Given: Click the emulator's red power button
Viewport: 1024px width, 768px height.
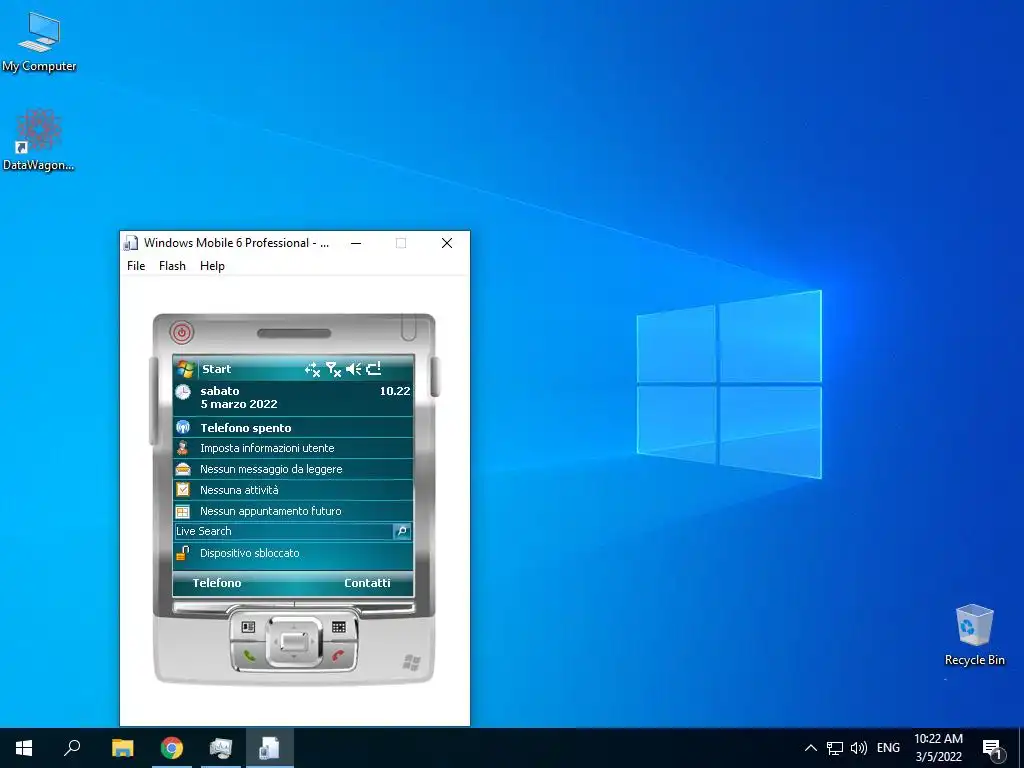Looking at the screenshot, I should 182,332.
